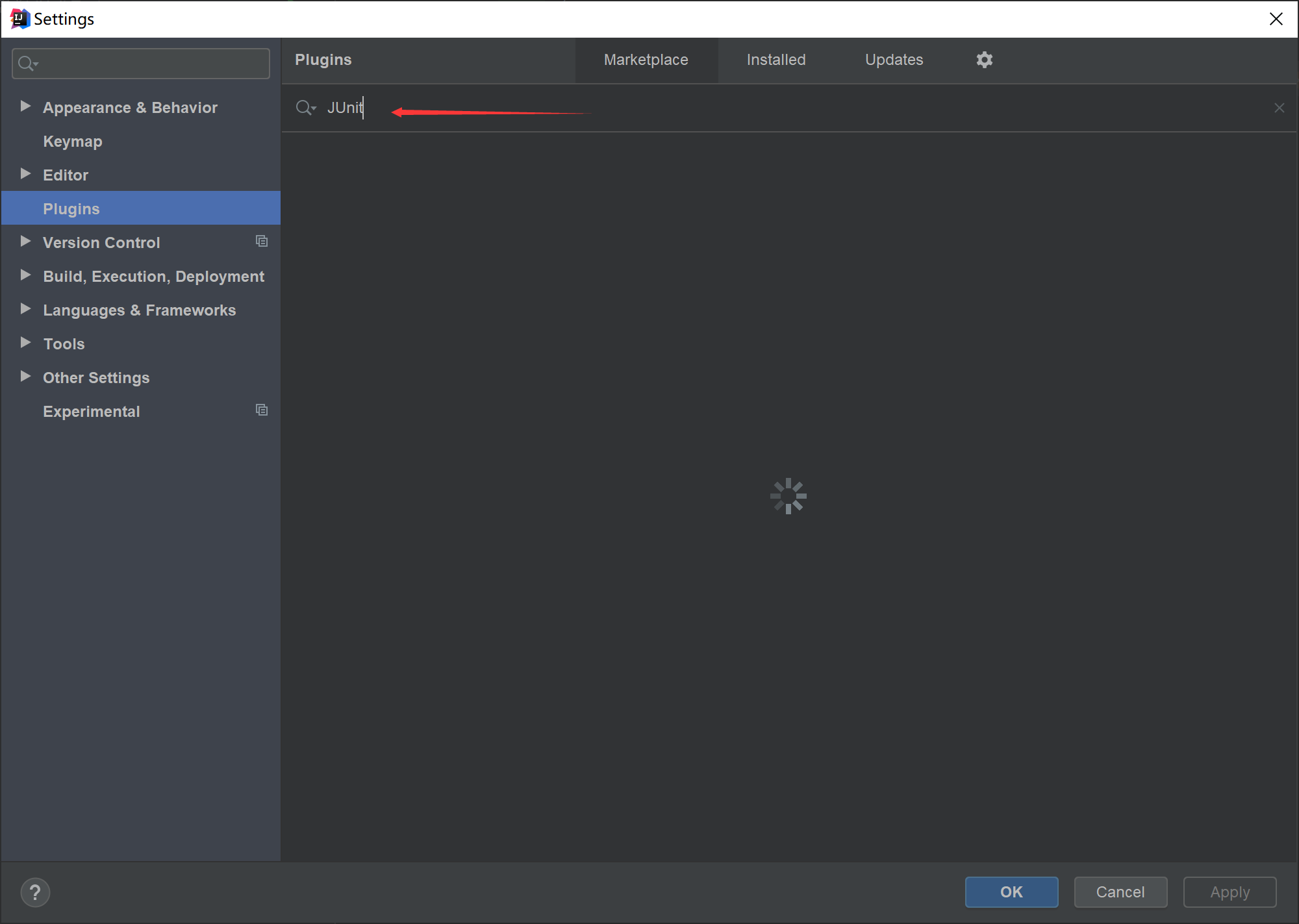Viewport: 1299px width, 924px height.
Task: Click the JUnit plugin search field
Action: click(779, 108)
